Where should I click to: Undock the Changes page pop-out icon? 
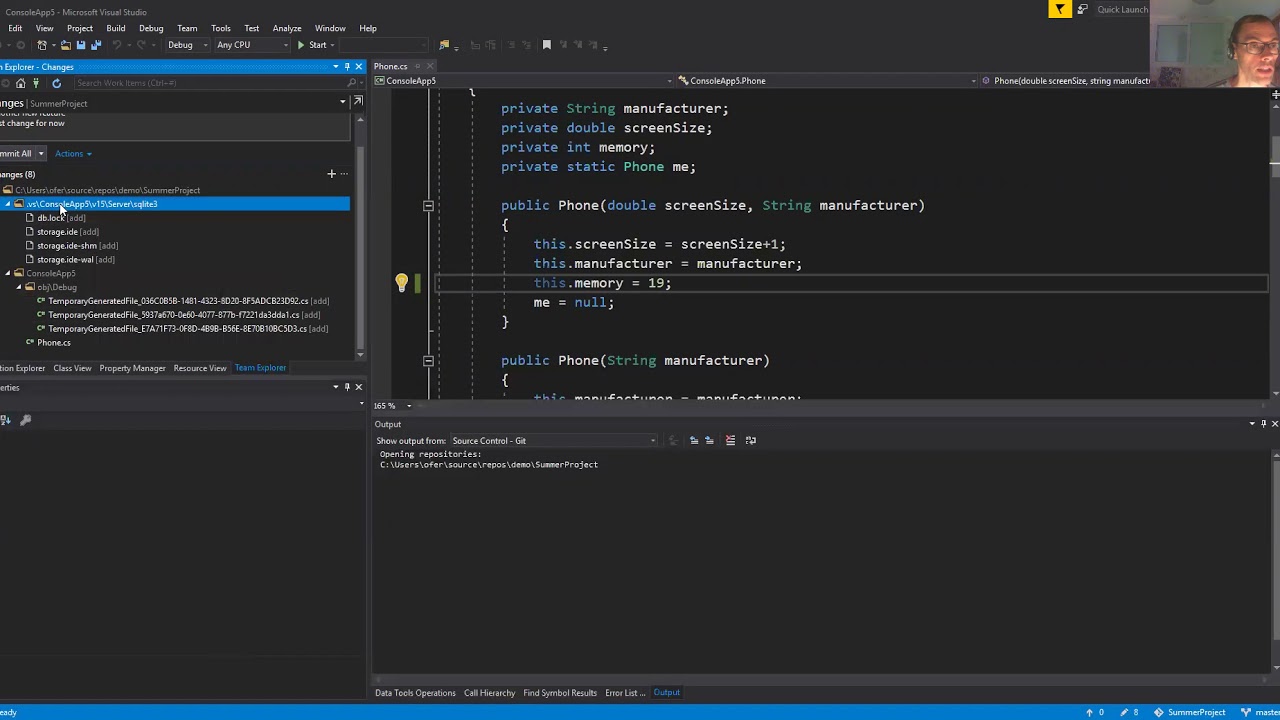(357, 101)
